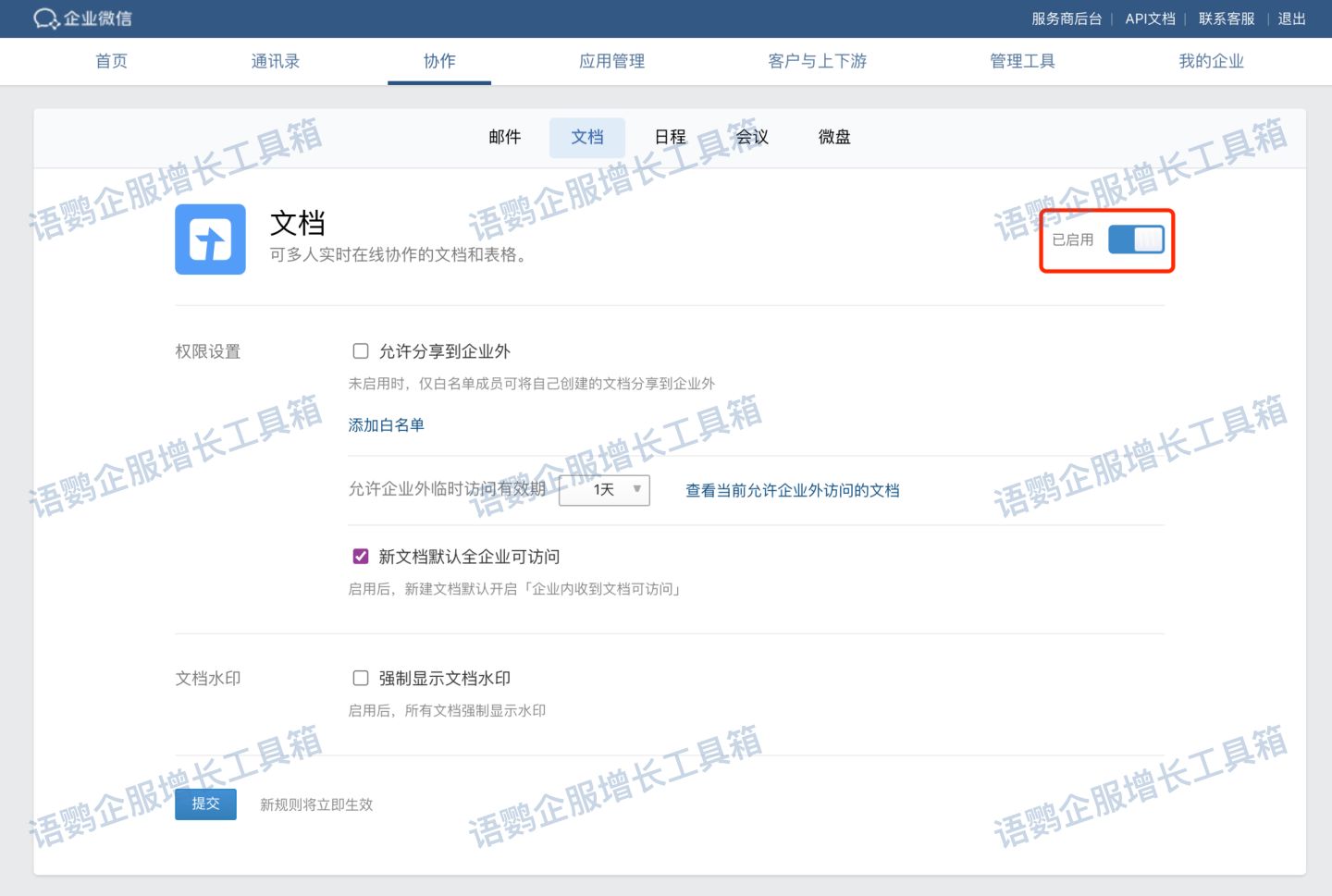1332x896 pixels.
Task: Click 添加白名单 link
Action: 386,425
